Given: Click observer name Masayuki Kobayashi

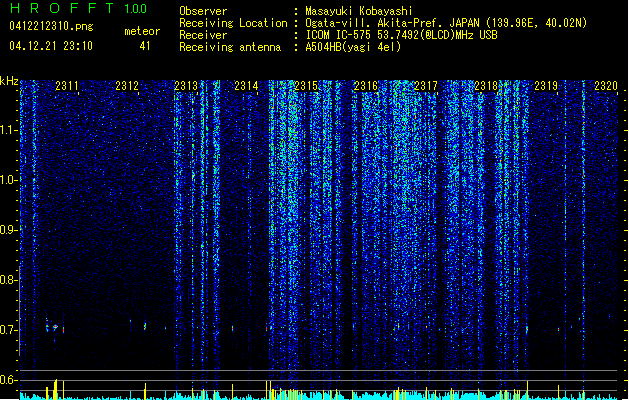Looking at the screenshot, I should (x=358, y=11).
